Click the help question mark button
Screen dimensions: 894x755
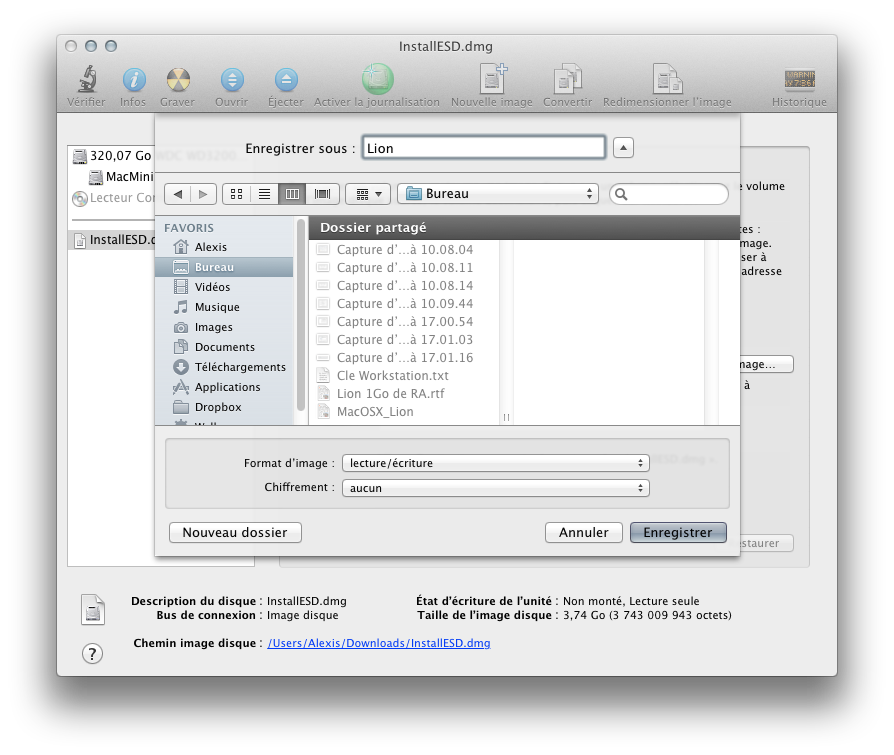point(92,653)
